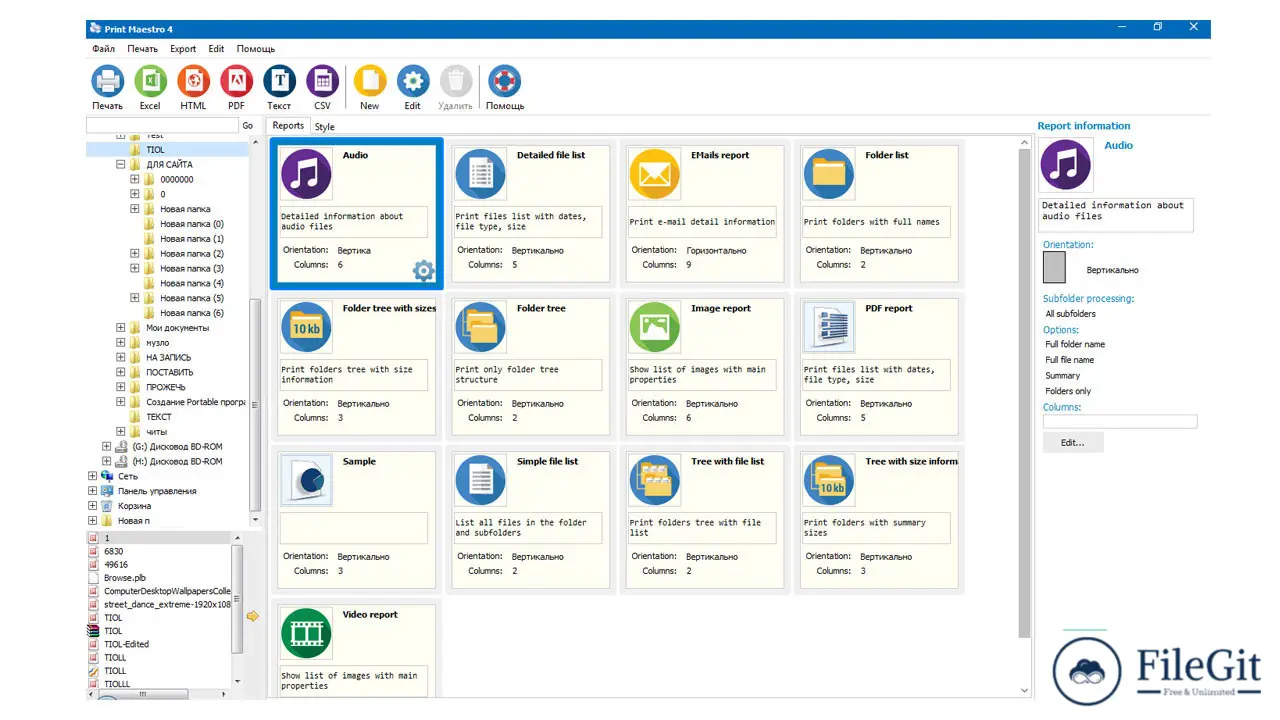Create a New report icon
The width and height of the screenshot is (1280, 720).
point(369,81)
